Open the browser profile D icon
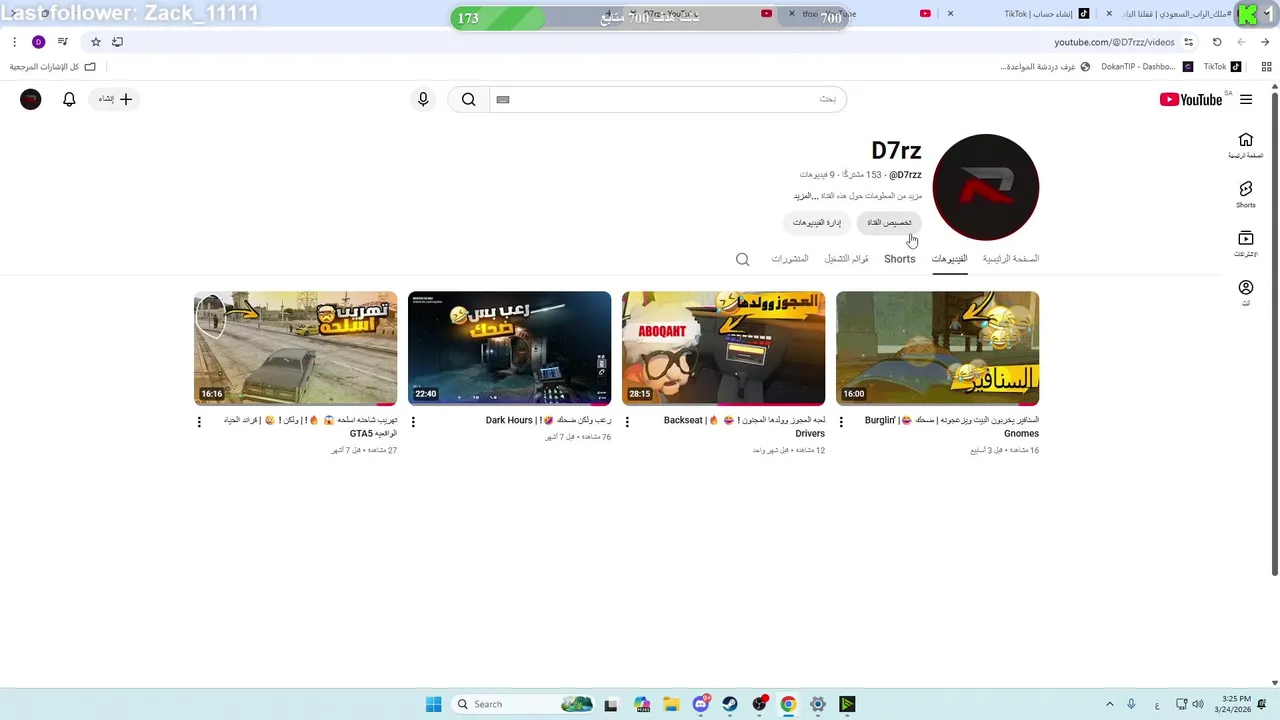Screen dimensions: 1280x720 click(x=39, y=42)
